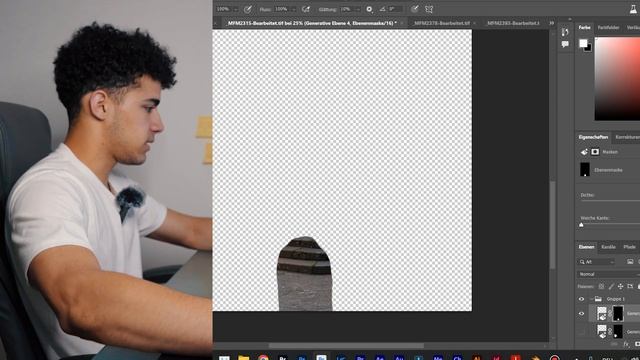Click the brush angle value field
The image size is (640, 360).
coord(395,9)
